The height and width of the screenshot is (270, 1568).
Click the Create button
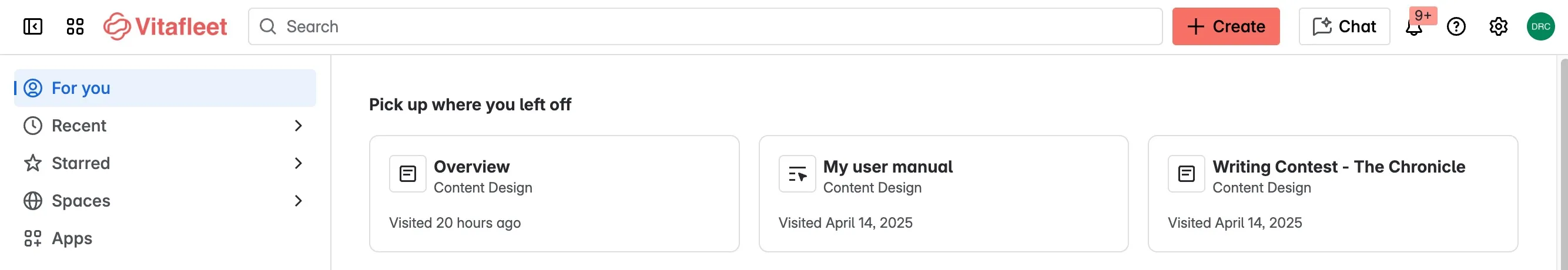tap(1226, 27)
